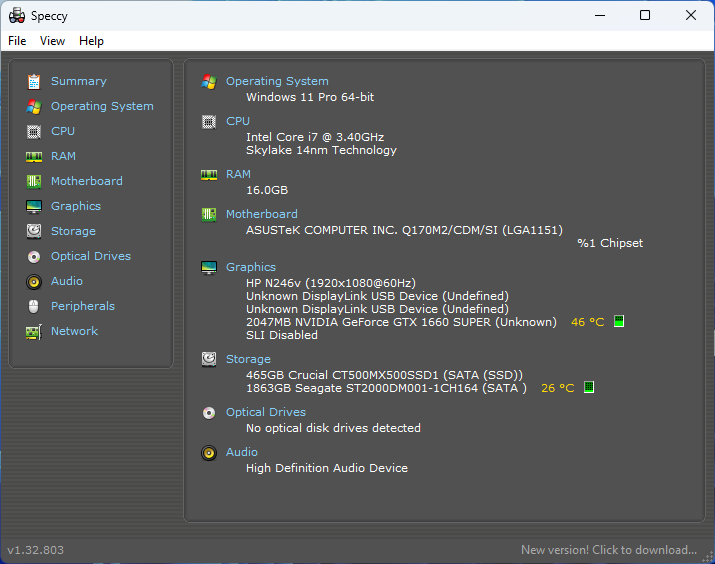Viewport: 715px width, 564px height.
Task: Click the Summary clipboard icon in sidebar
Action: 34,82
